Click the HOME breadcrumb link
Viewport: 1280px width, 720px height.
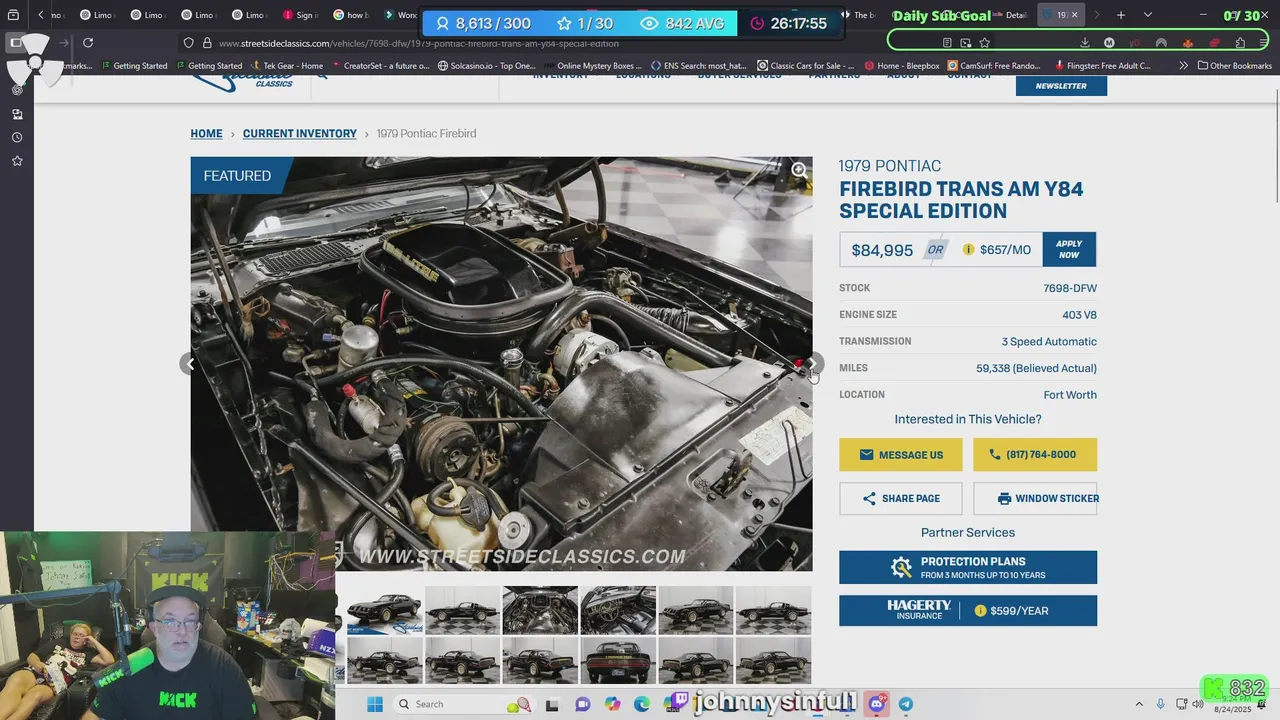[207, 134]
